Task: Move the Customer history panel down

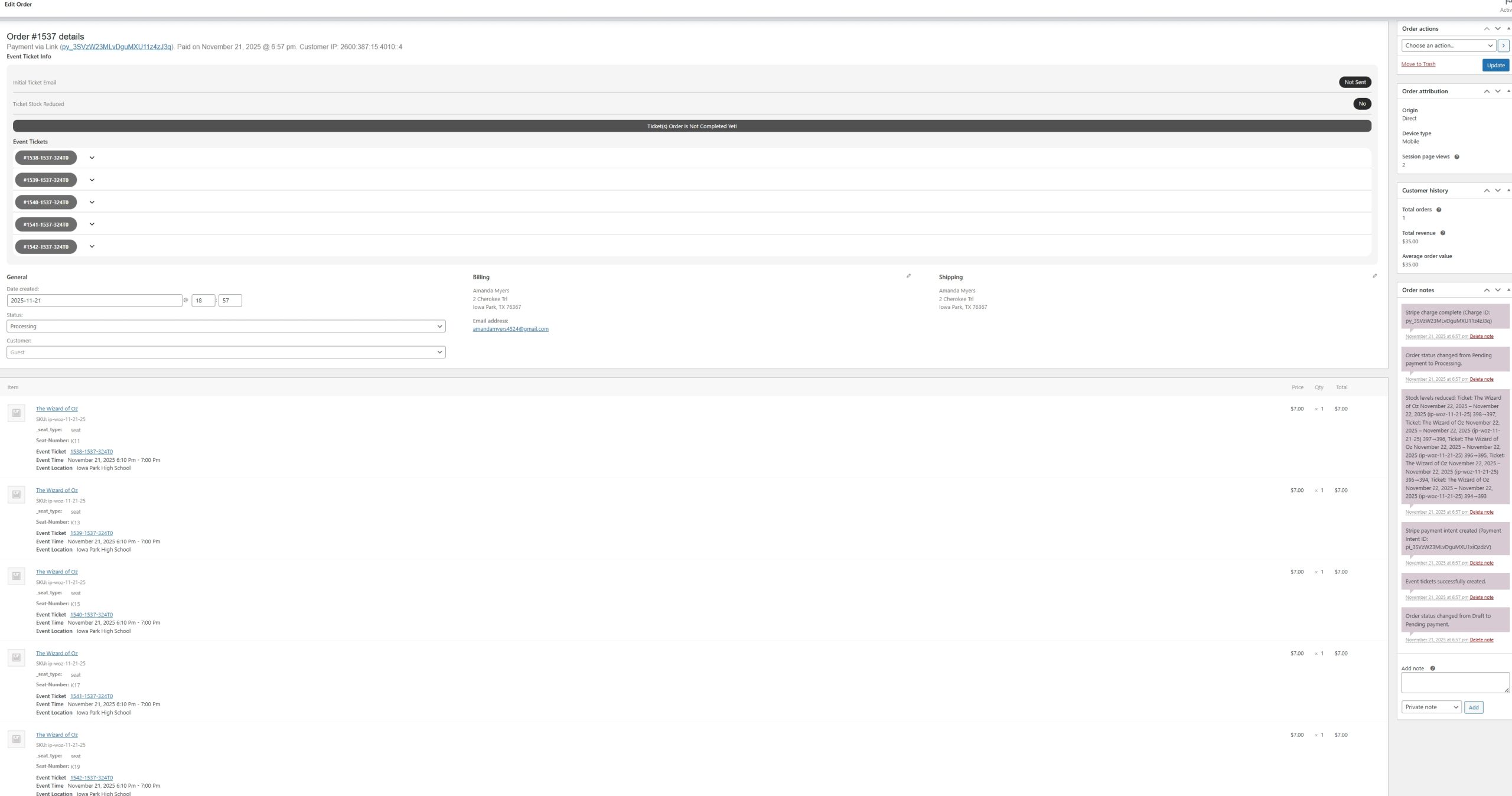Action: click(x=1498, y=191)
